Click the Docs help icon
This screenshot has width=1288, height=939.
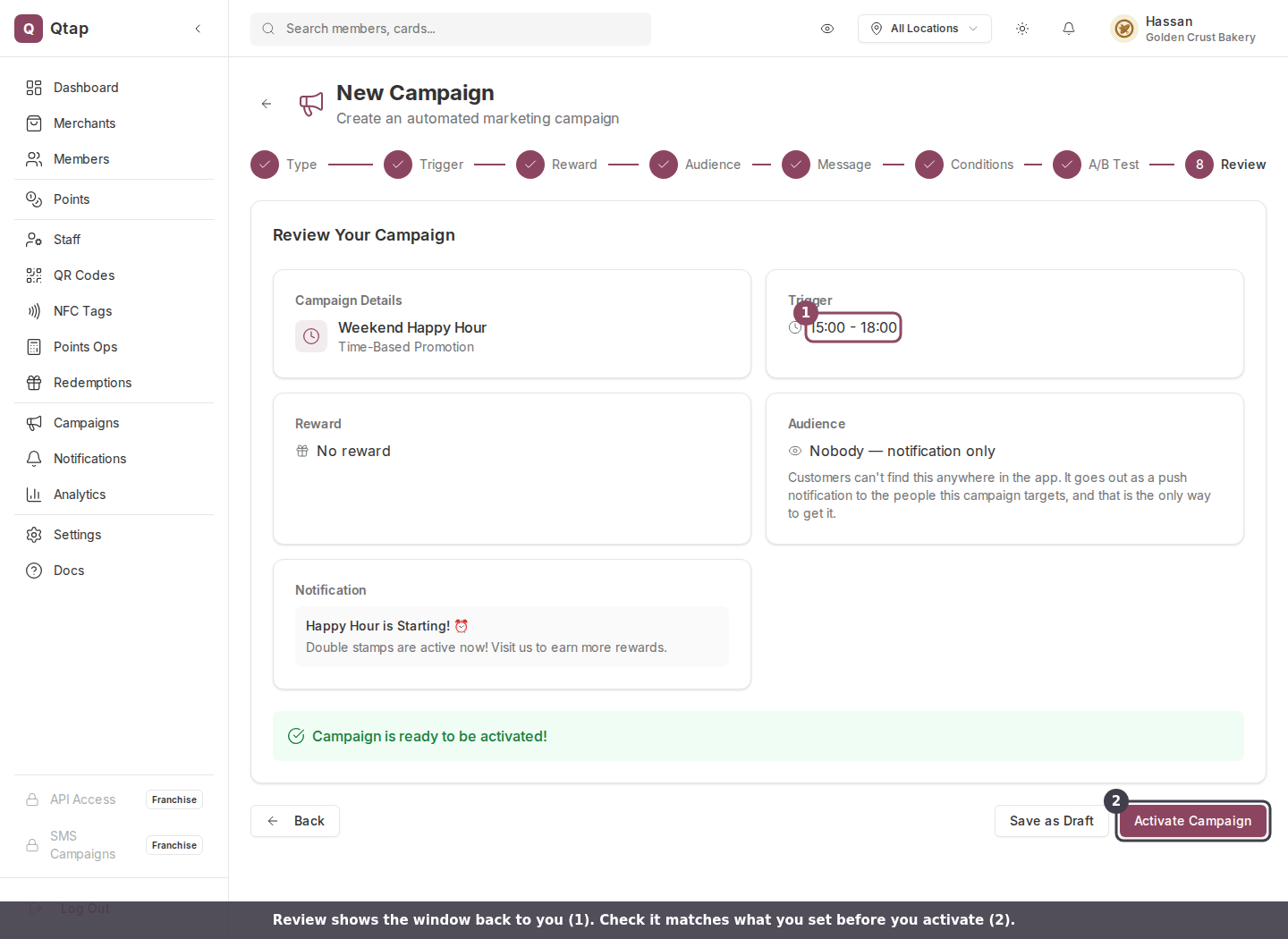tap(34, 571)
